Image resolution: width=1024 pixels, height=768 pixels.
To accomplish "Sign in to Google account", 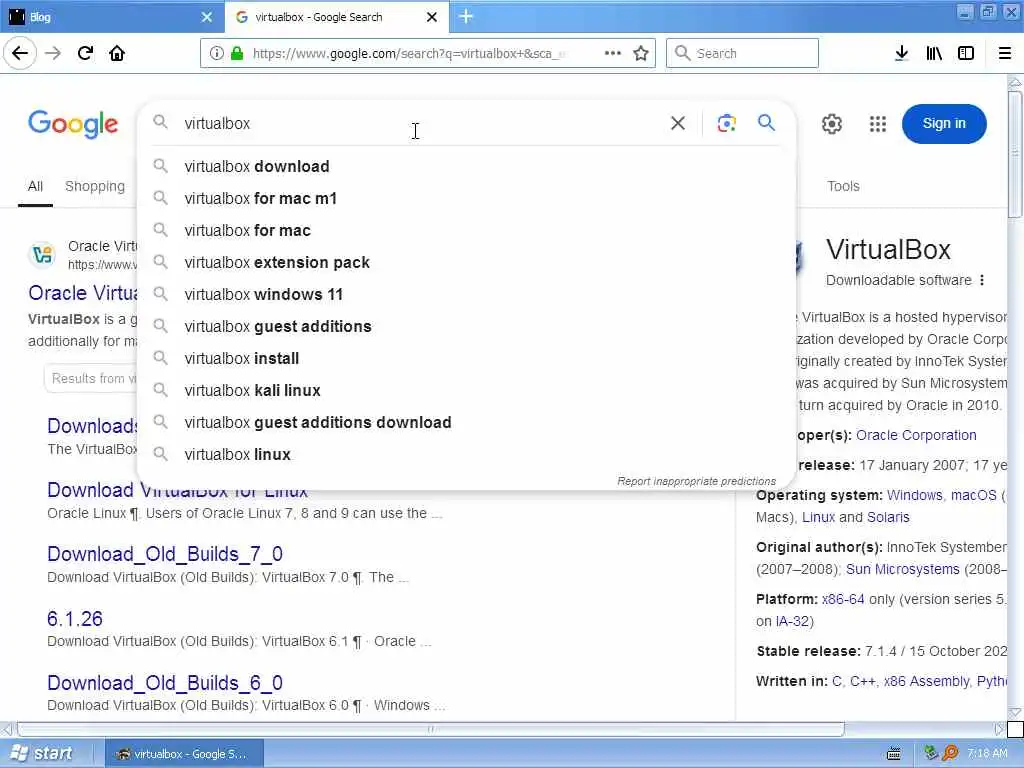I will pos(944,123).
